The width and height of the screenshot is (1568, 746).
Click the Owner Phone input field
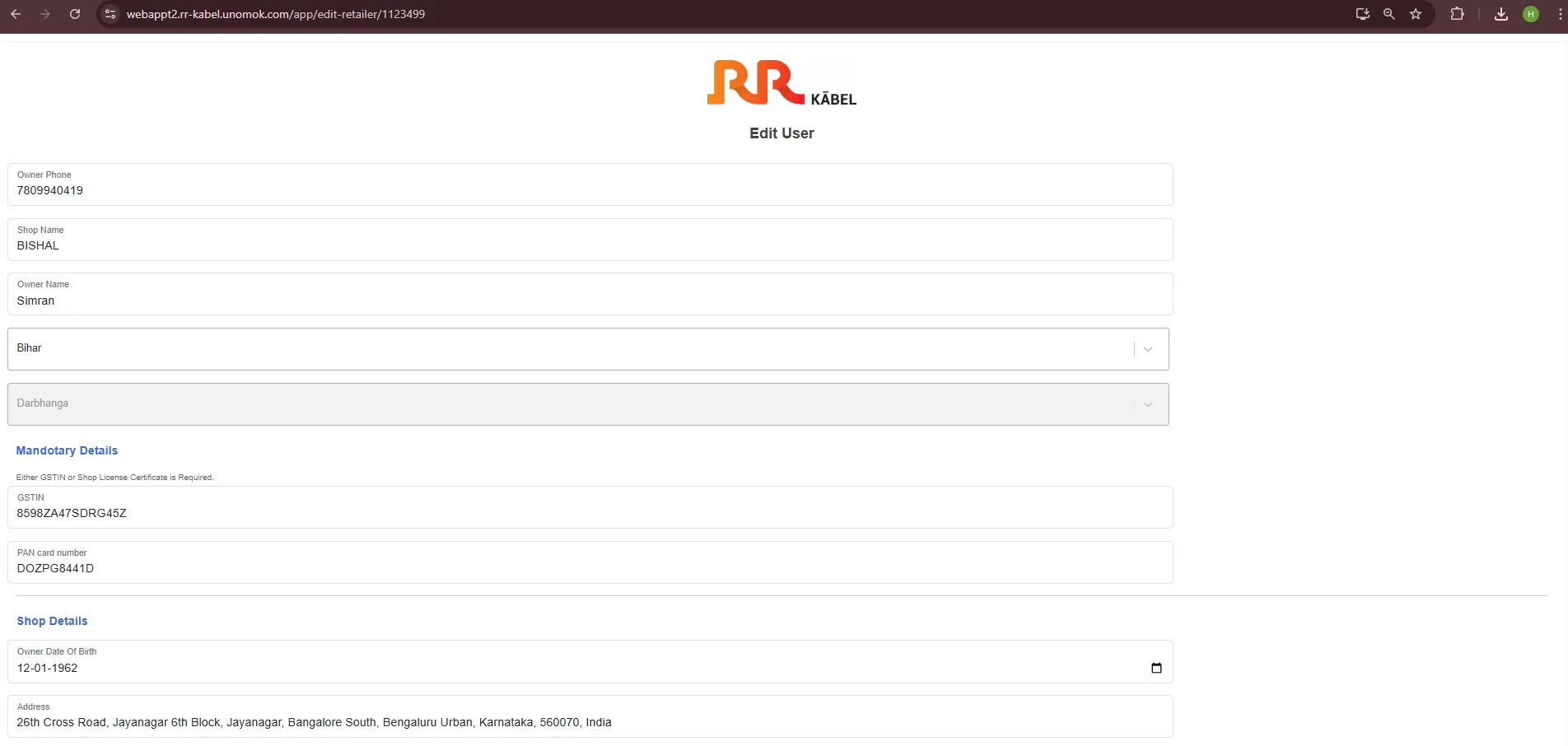coord(590,190)
